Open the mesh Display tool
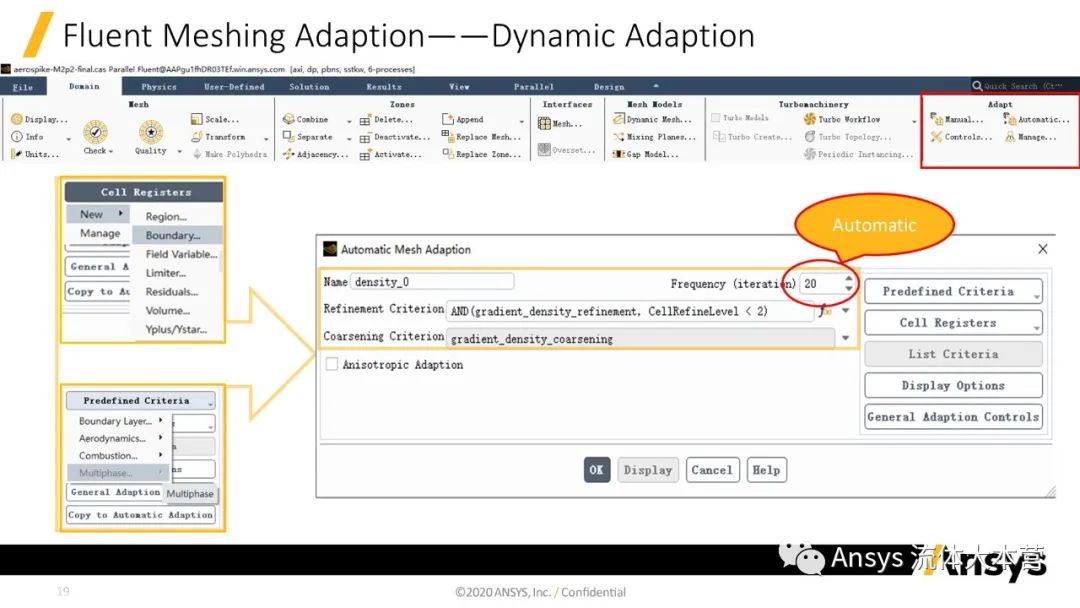Screen dimensions: 1080x608 pyautogui.click(x=40, y=119)
